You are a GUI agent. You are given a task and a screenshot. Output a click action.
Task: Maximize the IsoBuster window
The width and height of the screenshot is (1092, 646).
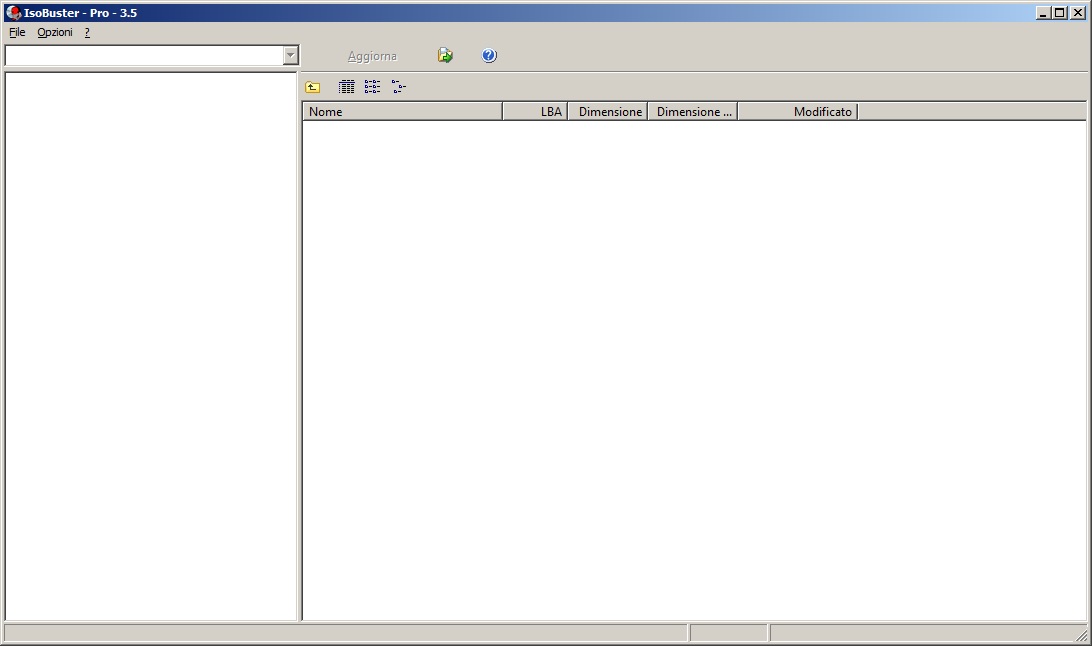tap(1060, 13)
